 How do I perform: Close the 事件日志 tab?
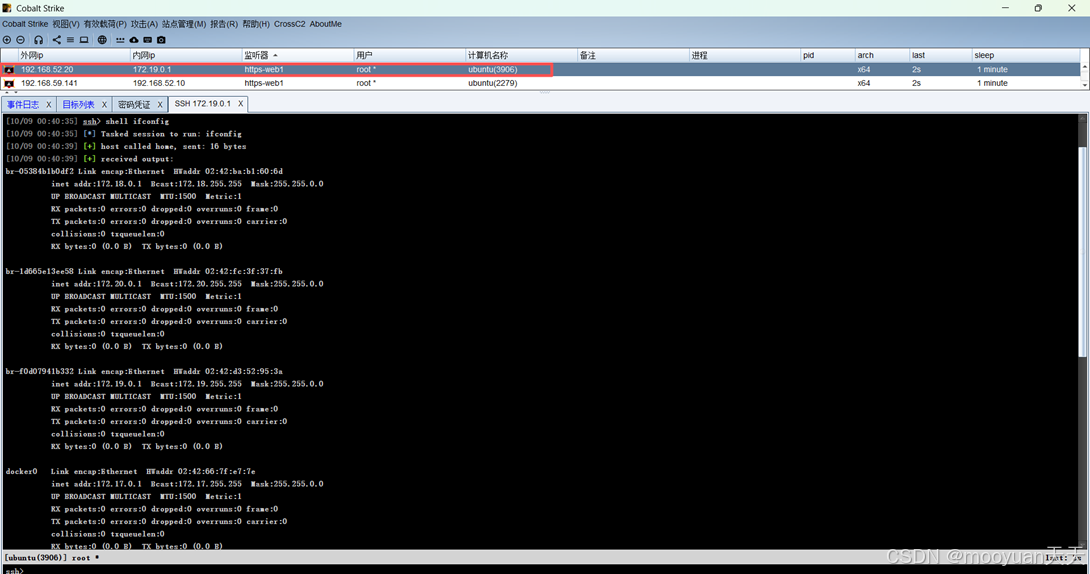click(49, 104)
